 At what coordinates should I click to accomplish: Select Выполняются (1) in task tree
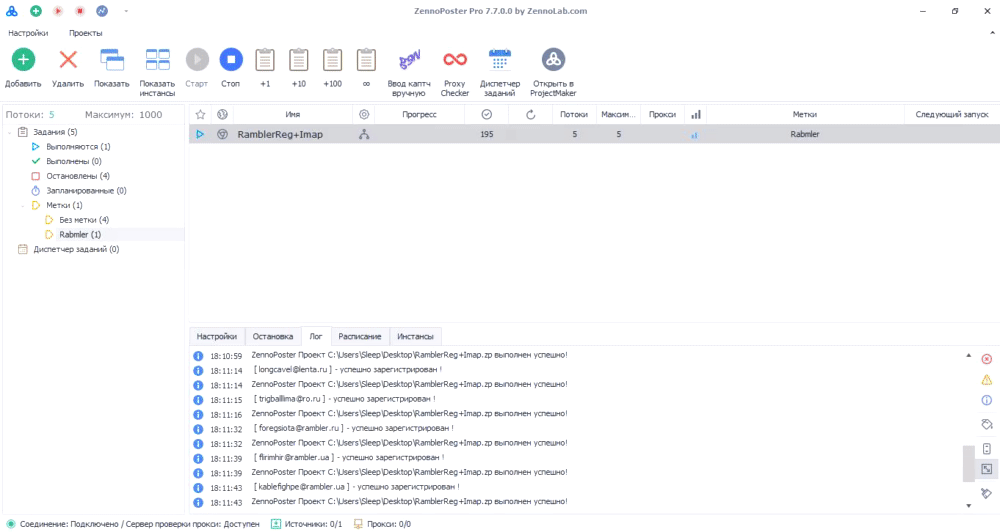click(78, 147)
